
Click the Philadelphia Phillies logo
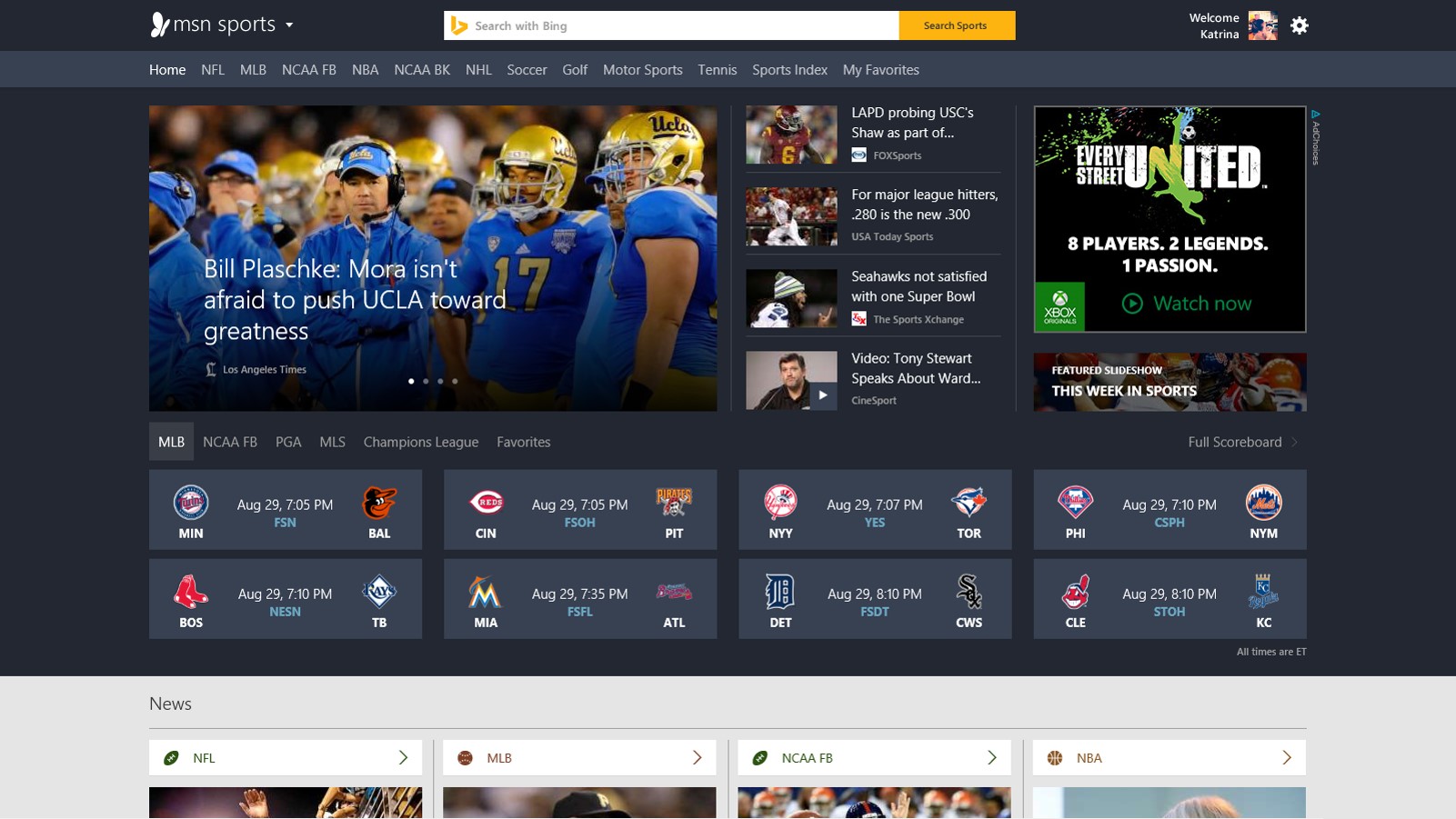(1075, 503)
